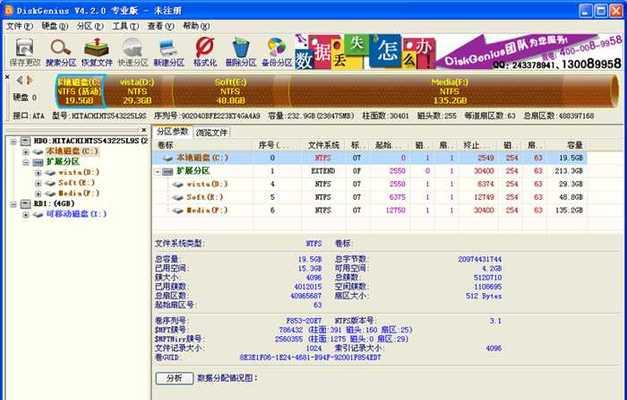Screen dimensions: 627x400
Task: Select the Media(F:) table row
Action: 369,210
